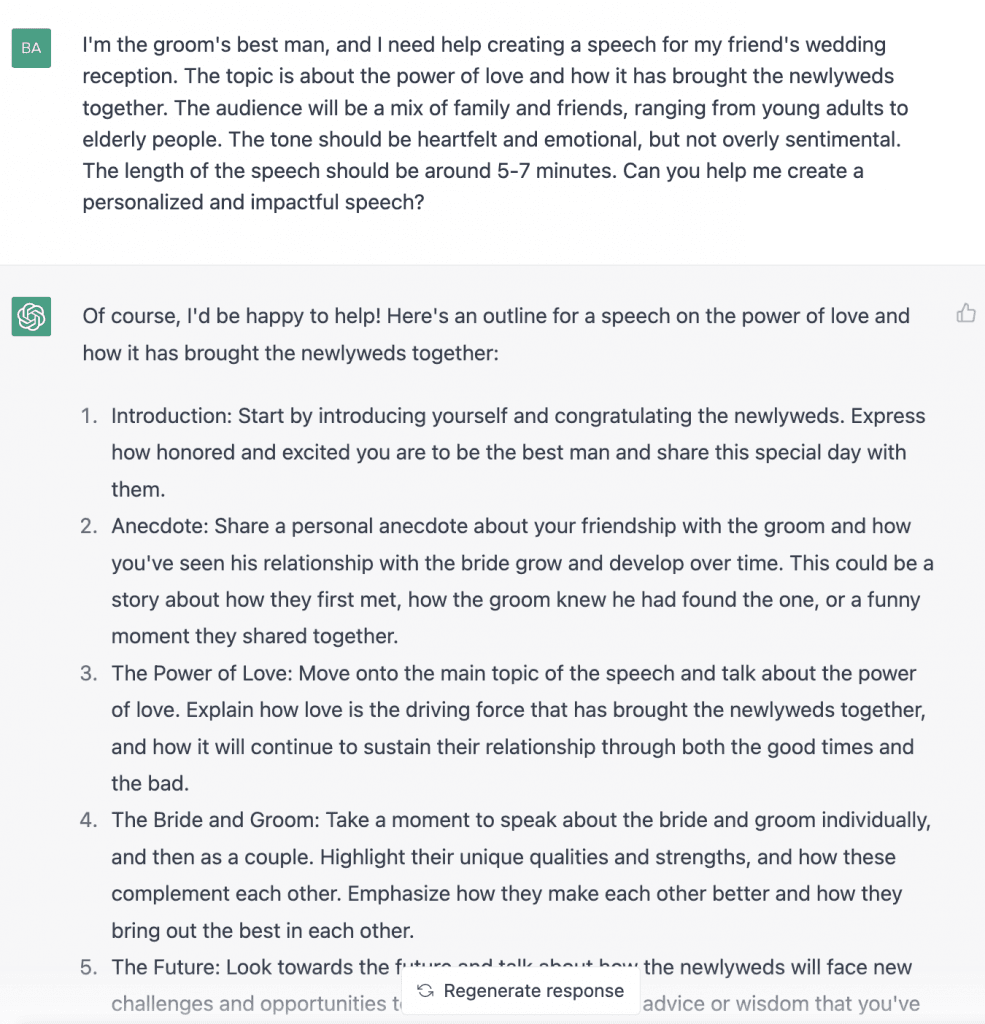
Task: Click the ChatGPT logo beside the response
Action: click(x=31, y=317)
